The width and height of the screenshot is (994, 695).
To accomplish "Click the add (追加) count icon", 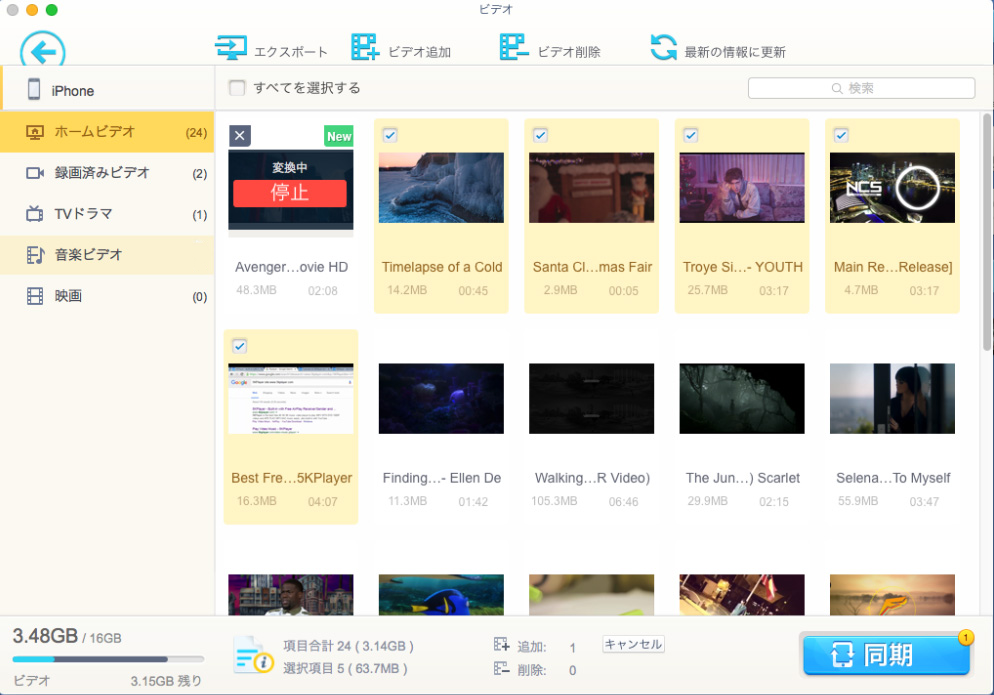I will pos(501,646).
